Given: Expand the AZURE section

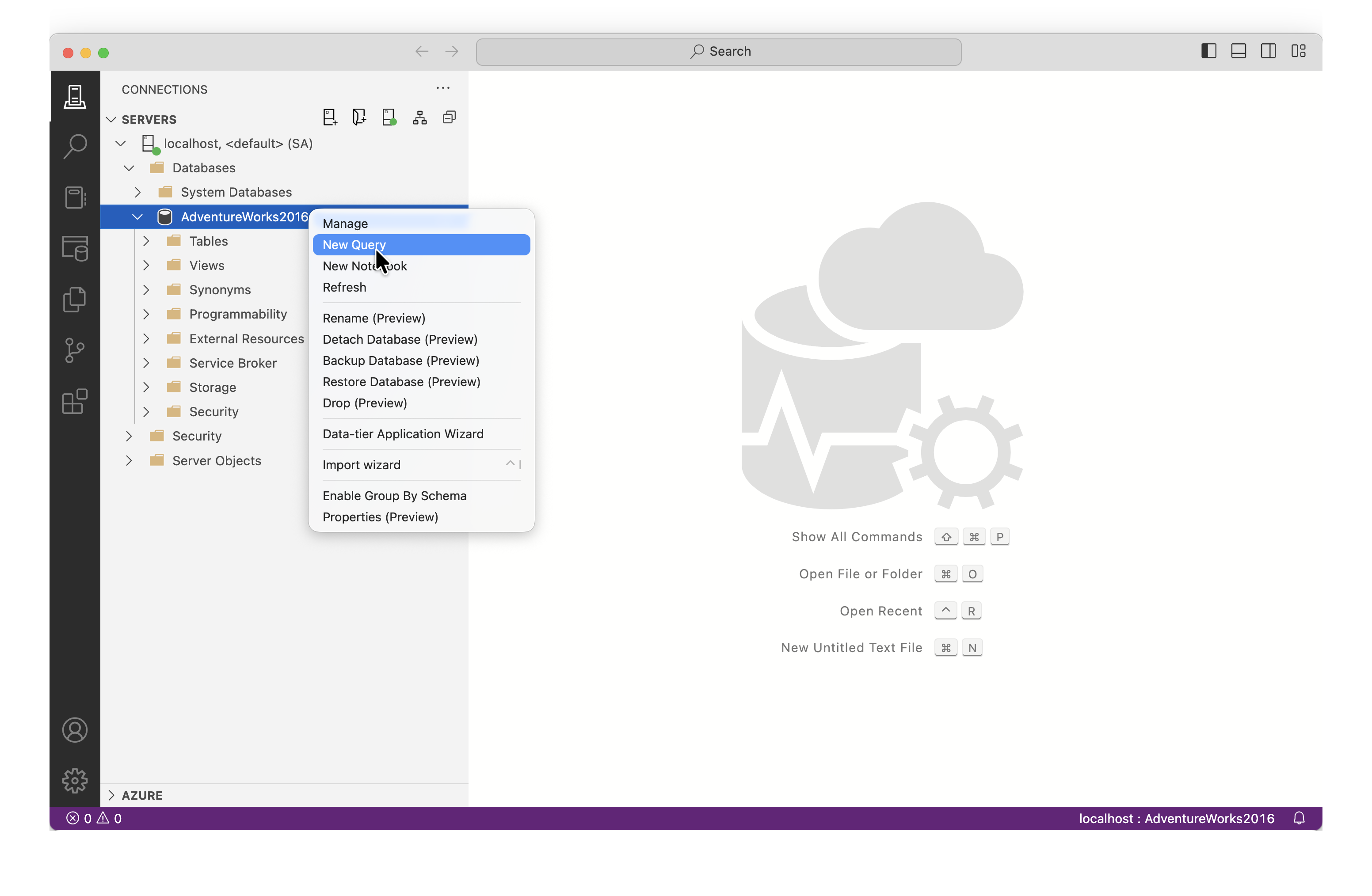Looking at the screenshot, I should coord(111,795).
